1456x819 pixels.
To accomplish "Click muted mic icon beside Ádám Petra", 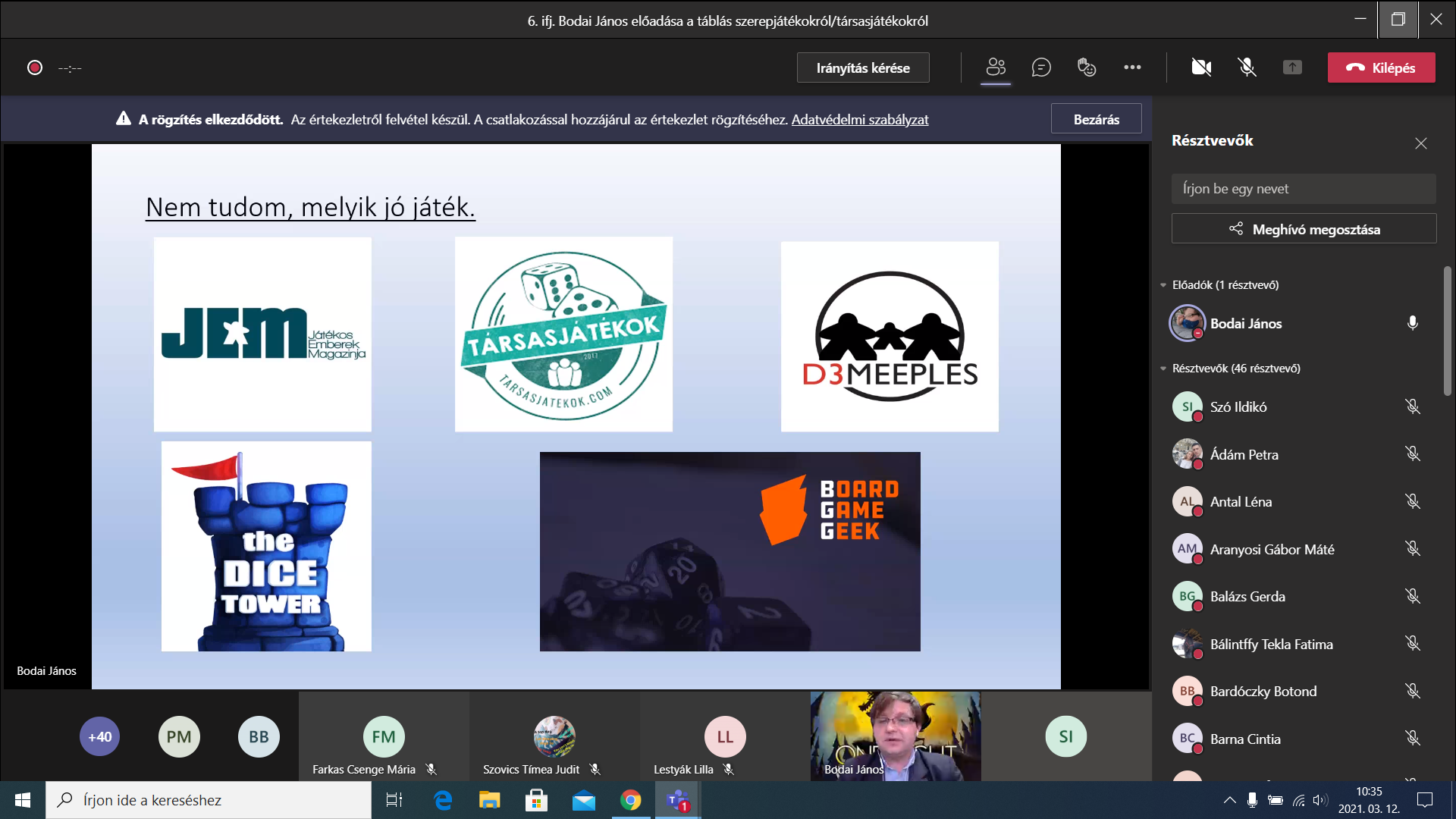I will pos(1412,453).
